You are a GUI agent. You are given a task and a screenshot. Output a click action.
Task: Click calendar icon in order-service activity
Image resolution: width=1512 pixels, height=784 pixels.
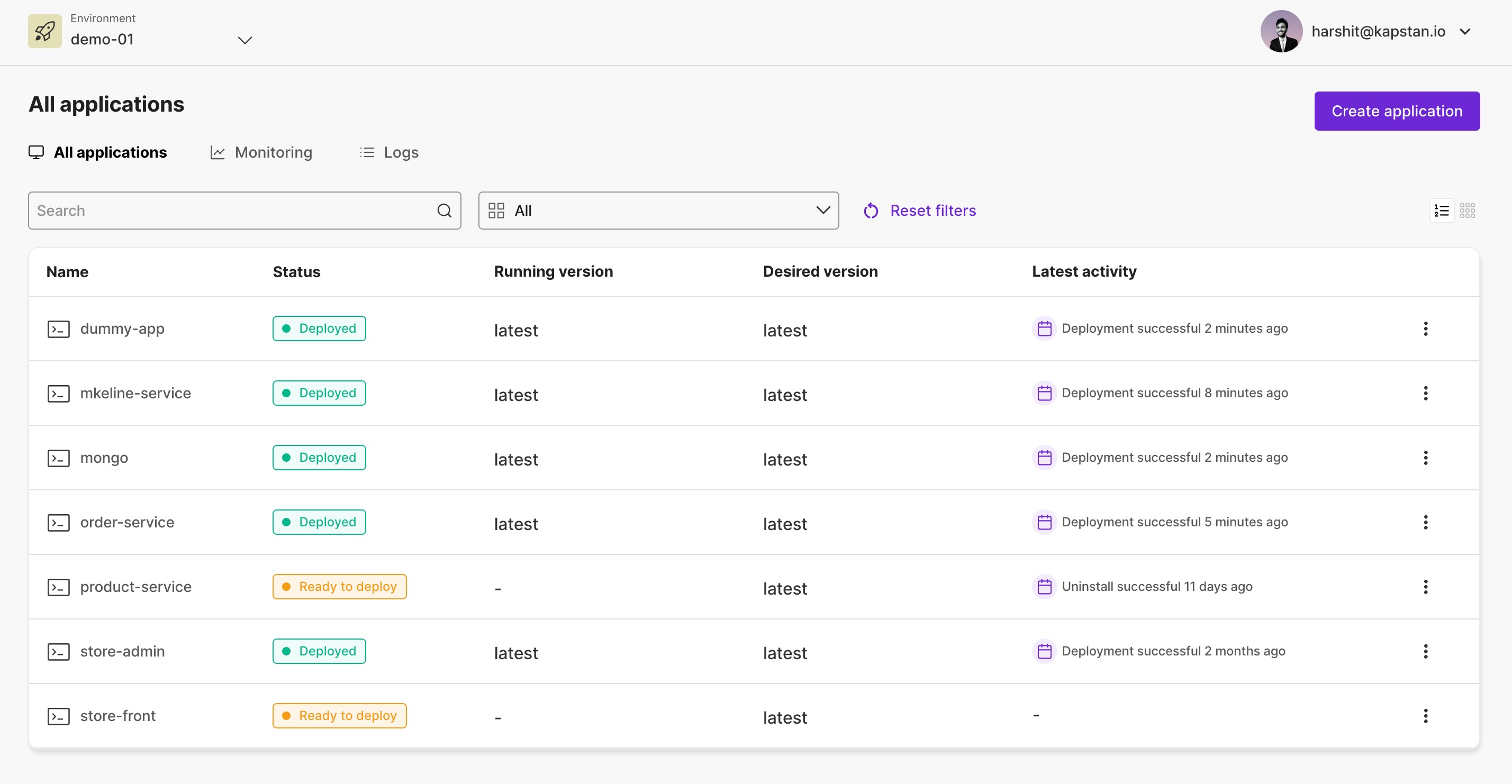click(x=1044, y=522)
